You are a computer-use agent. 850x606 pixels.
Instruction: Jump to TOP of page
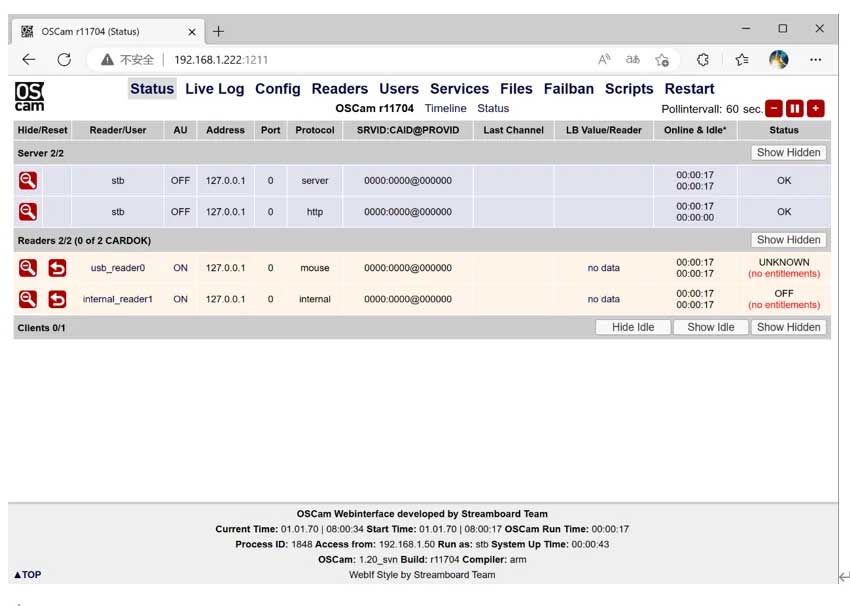28,575
